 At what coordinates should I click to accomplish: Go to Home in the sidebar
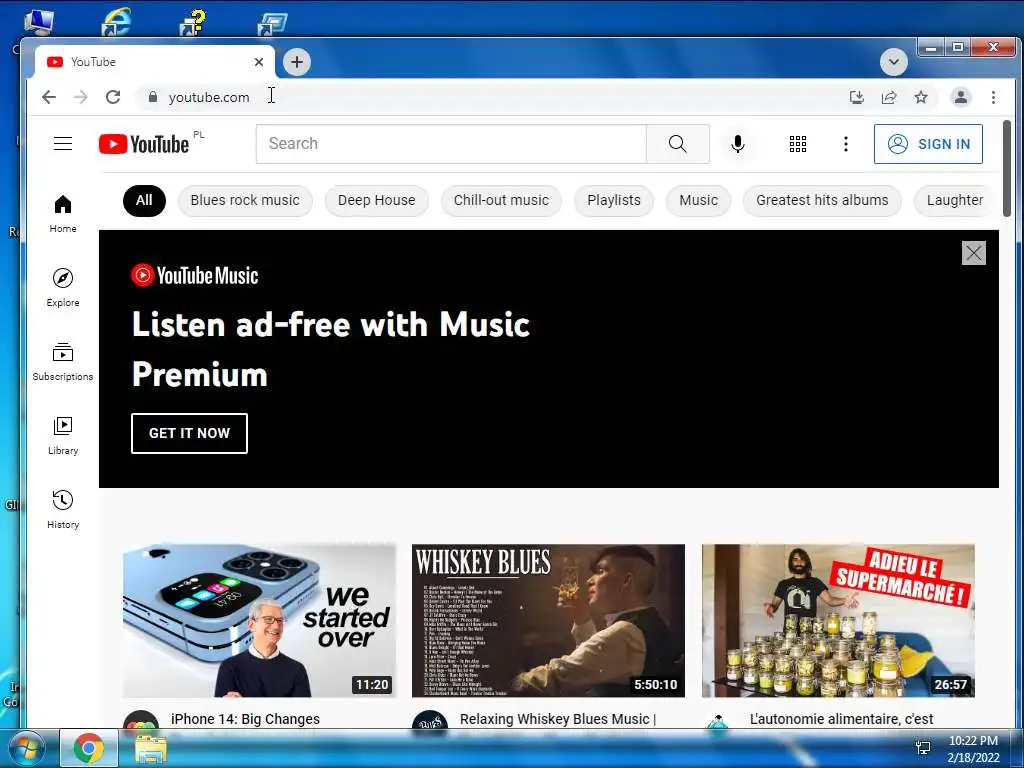click(63, 214)
